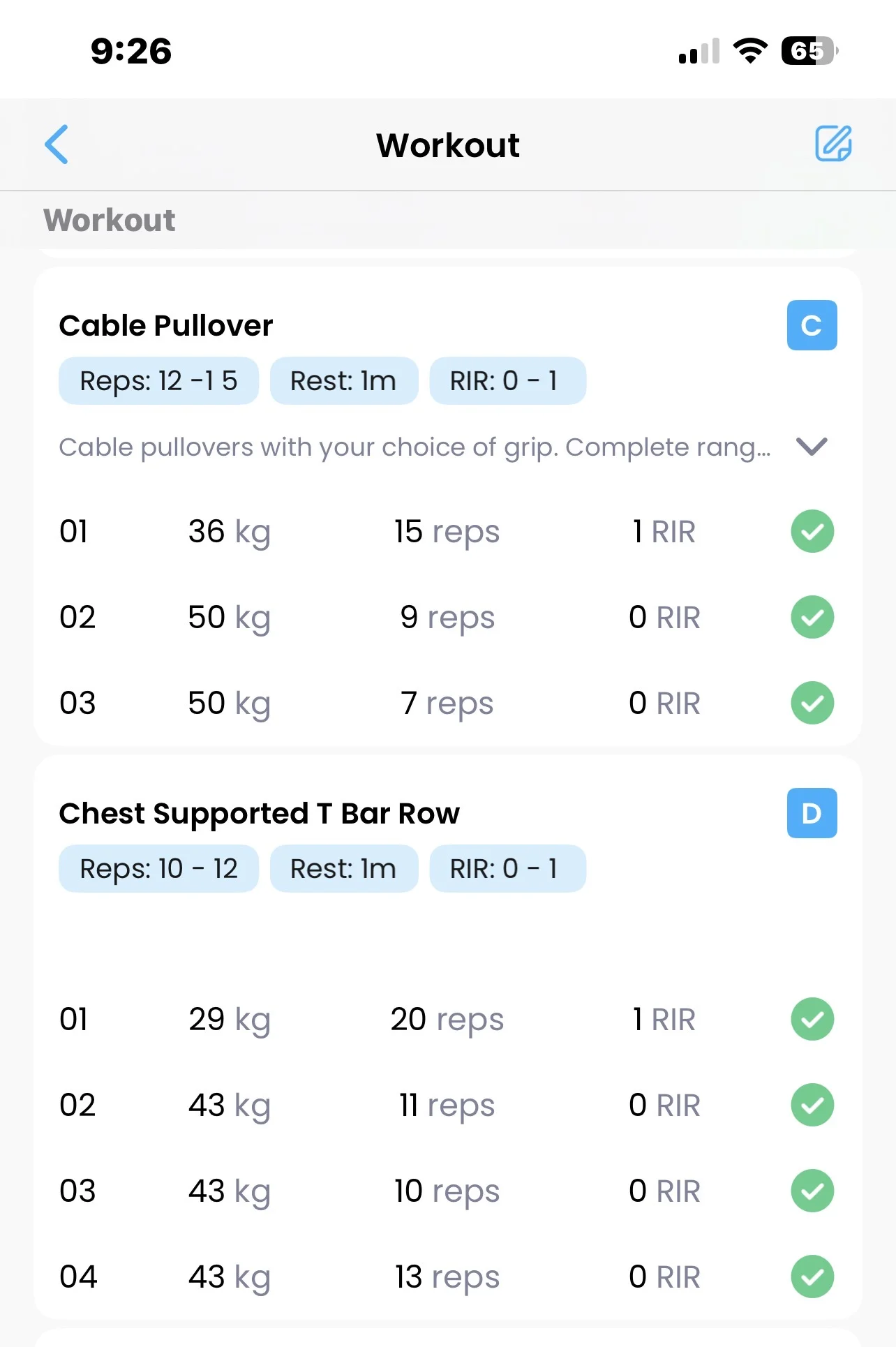Expand the truncated Cable pullovers description text

415,447
